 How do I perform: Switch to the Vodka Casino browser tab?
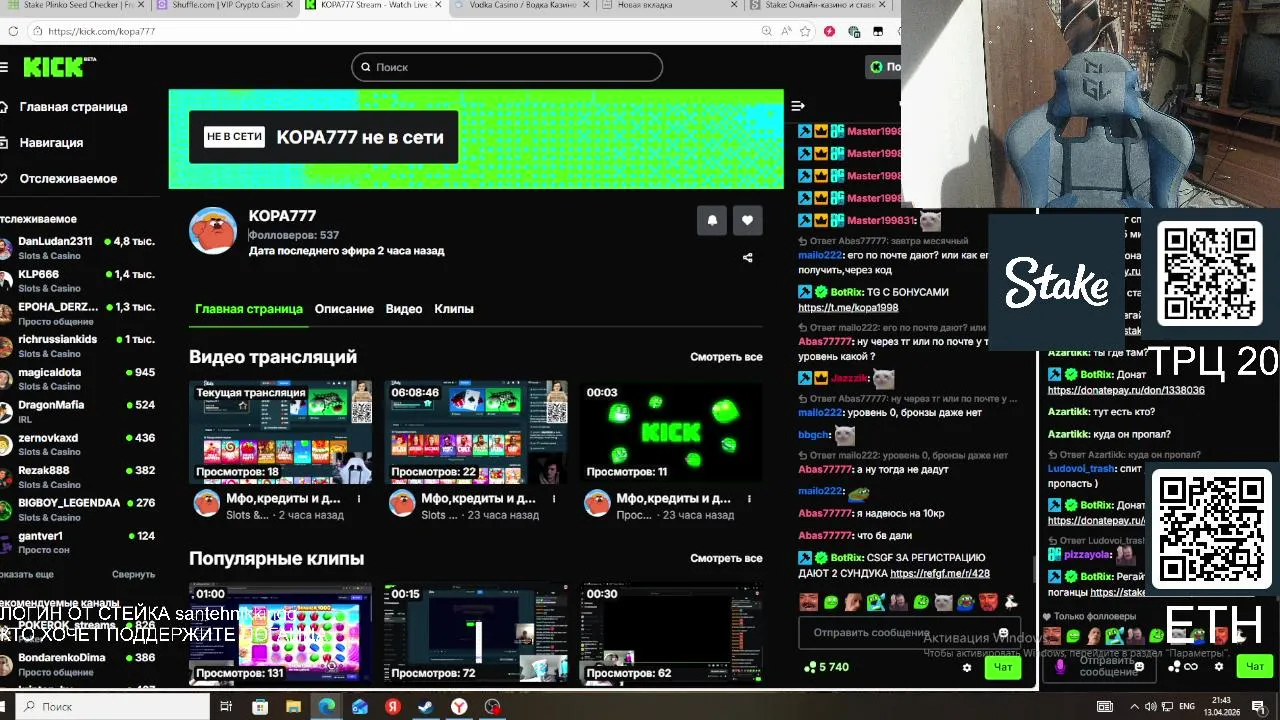pos(522,5)
